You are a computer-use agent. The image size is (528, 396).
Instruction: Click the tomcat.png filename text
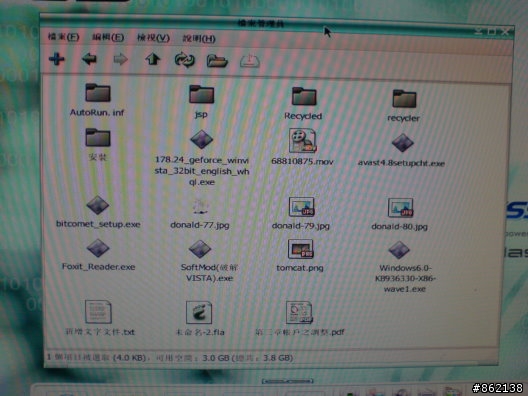coord(300,268)
